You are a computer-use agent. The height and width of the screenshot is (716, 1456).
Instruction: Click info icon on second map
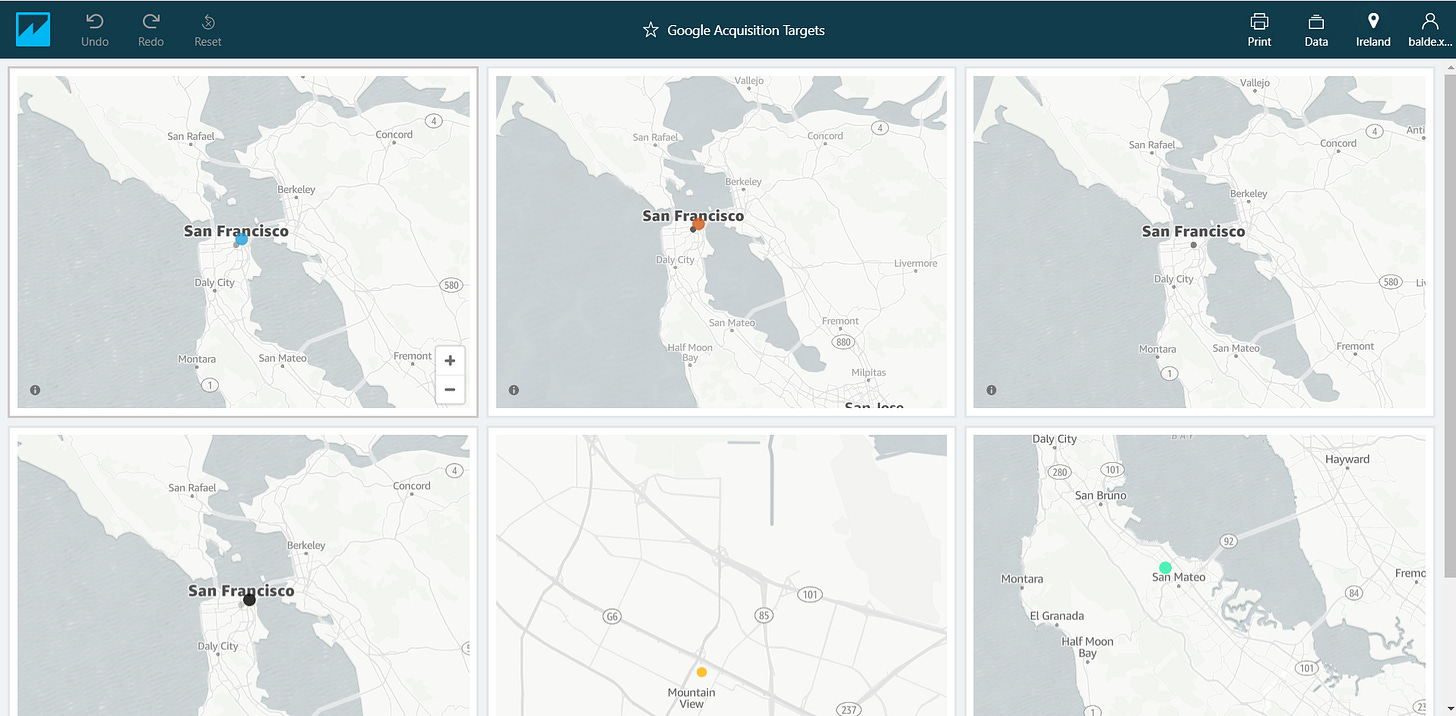click(x=513, y=390)
